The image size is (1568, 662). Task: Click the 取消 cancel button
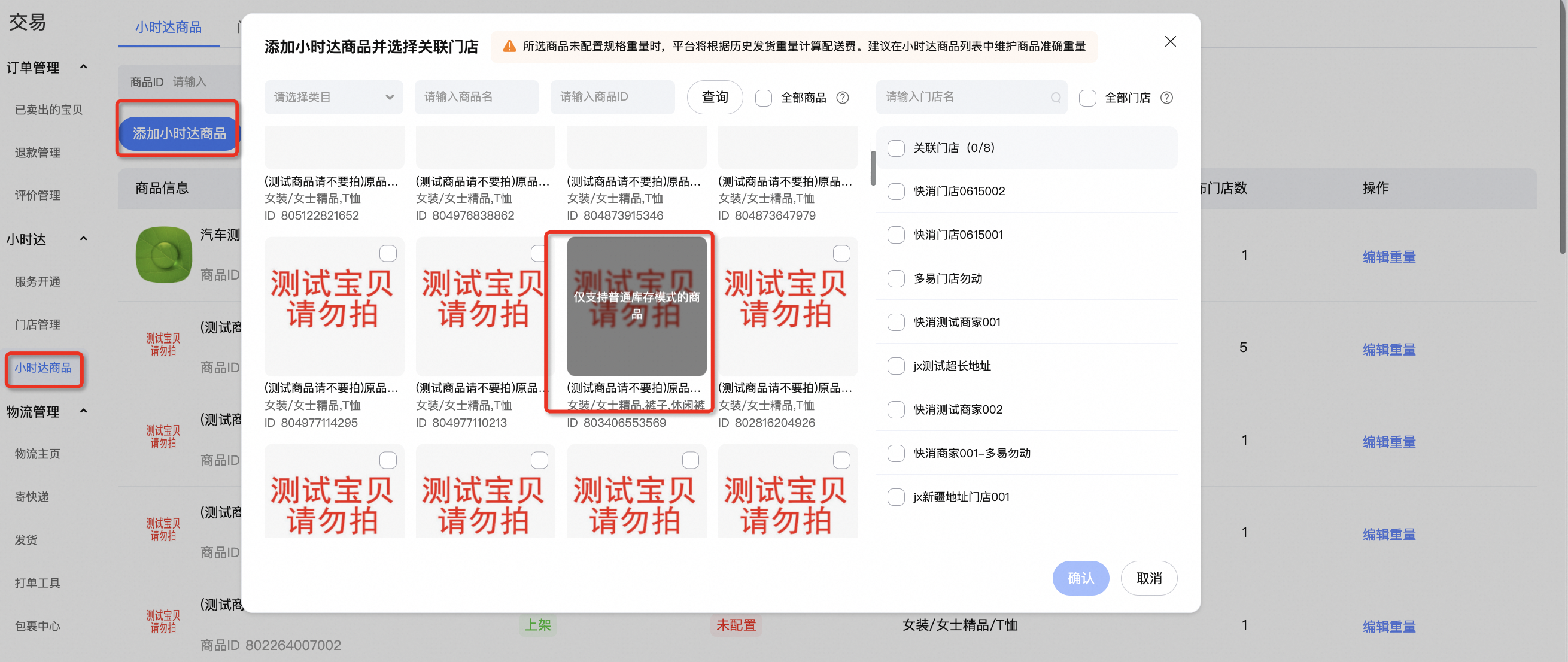(1148, 578)
